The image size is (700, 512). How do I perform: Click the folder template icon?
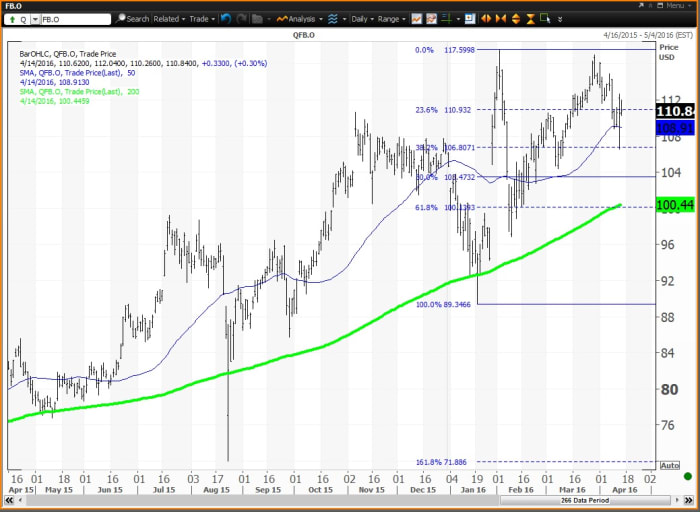tap(257, 19)
